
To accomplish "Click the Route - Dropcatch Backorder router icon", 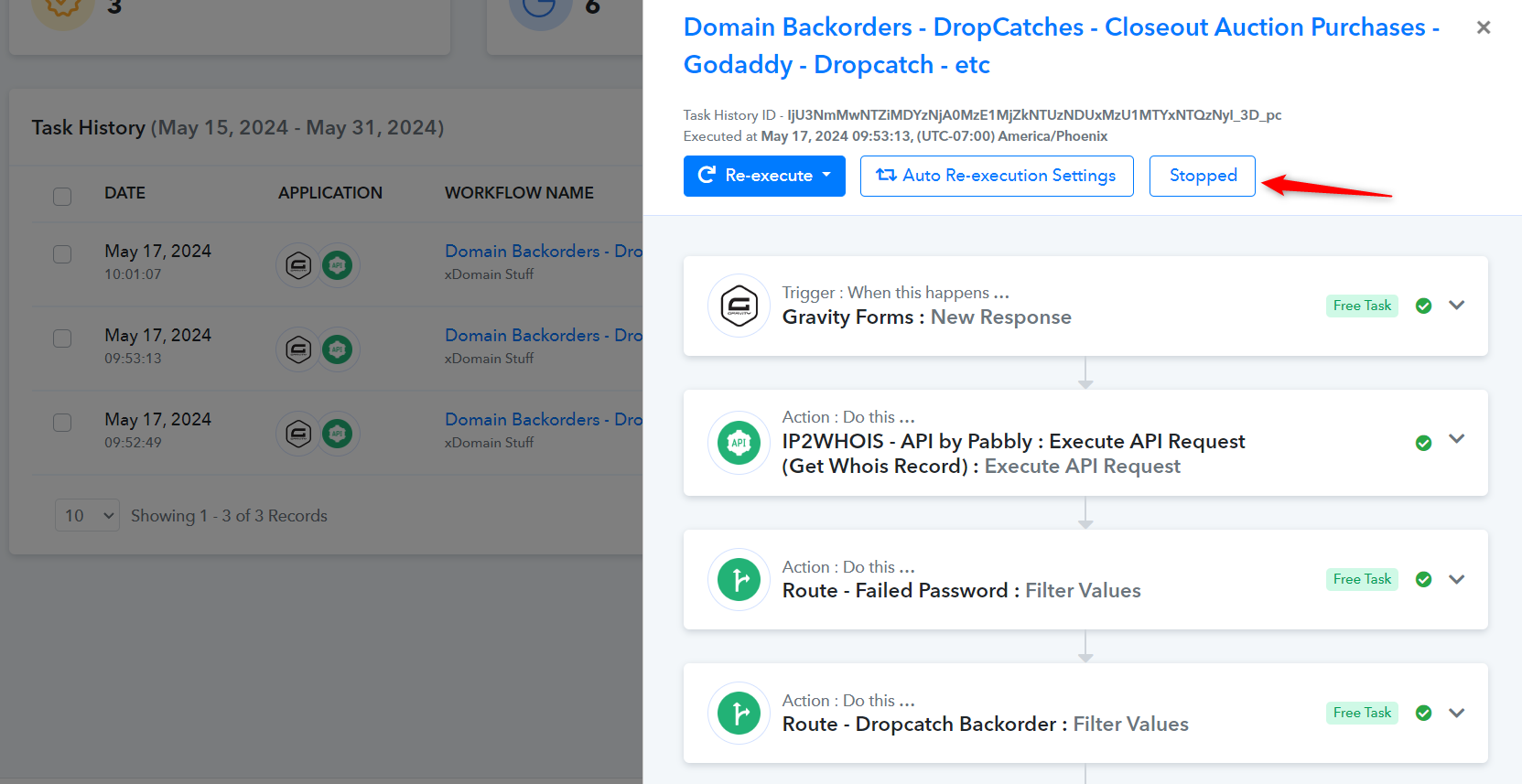I will [739, 713].
